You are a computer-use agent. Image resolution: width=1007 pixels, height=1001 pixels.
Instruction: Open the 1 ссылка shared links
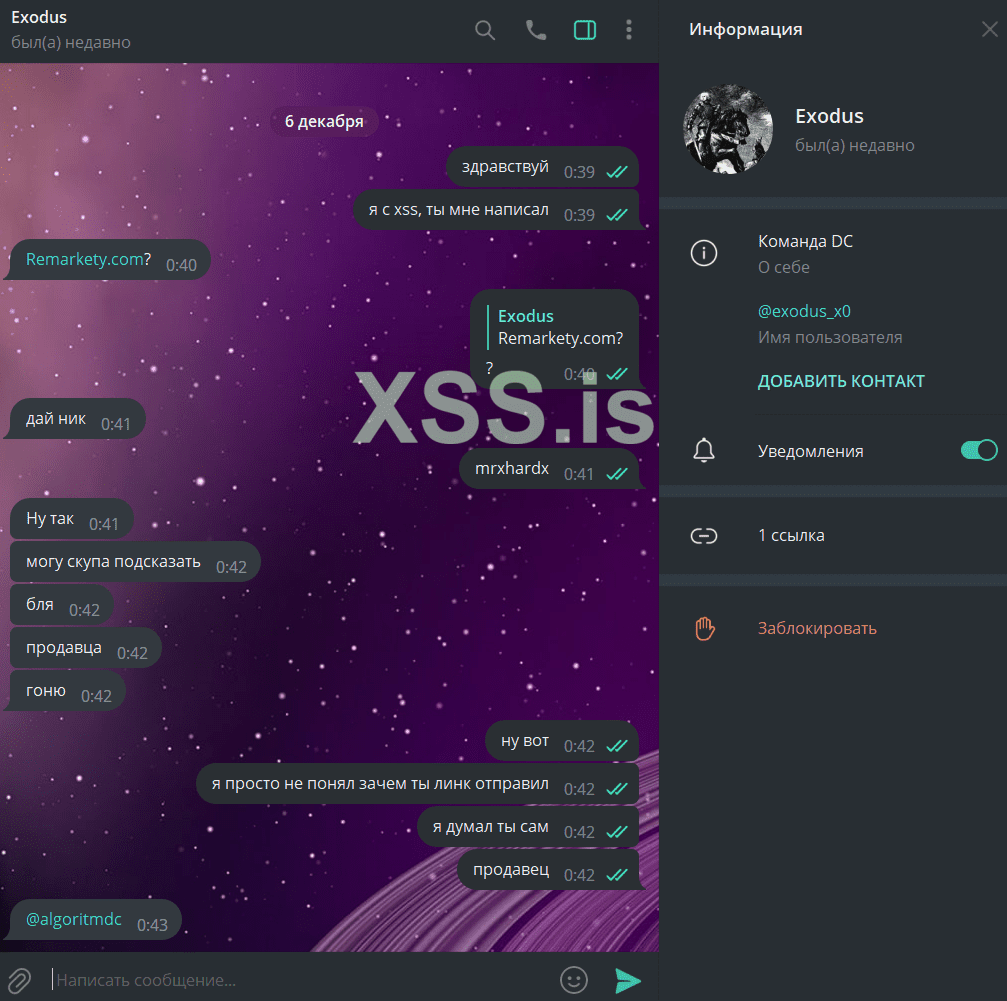(791, 535)
